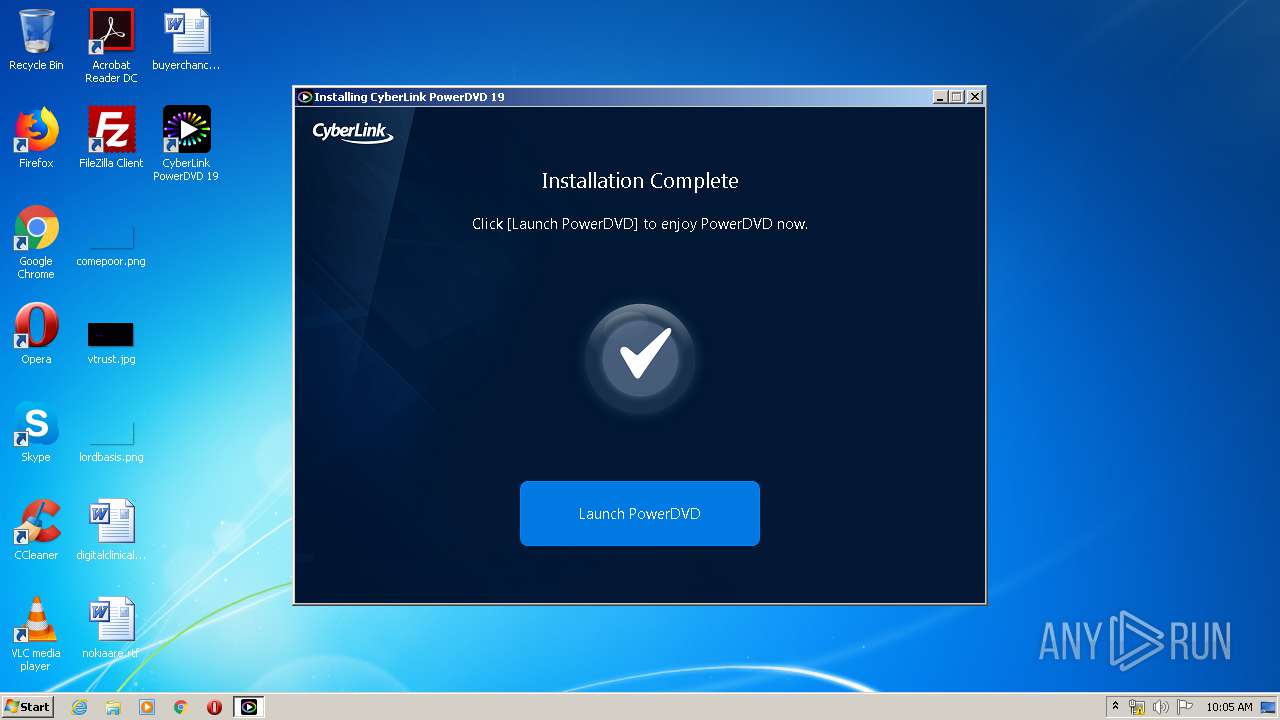The width and height of the screenshot is (1280, 720).
Task: Select the FileZilla Client desktop shortcut
Action: click(x=111, y=138)
